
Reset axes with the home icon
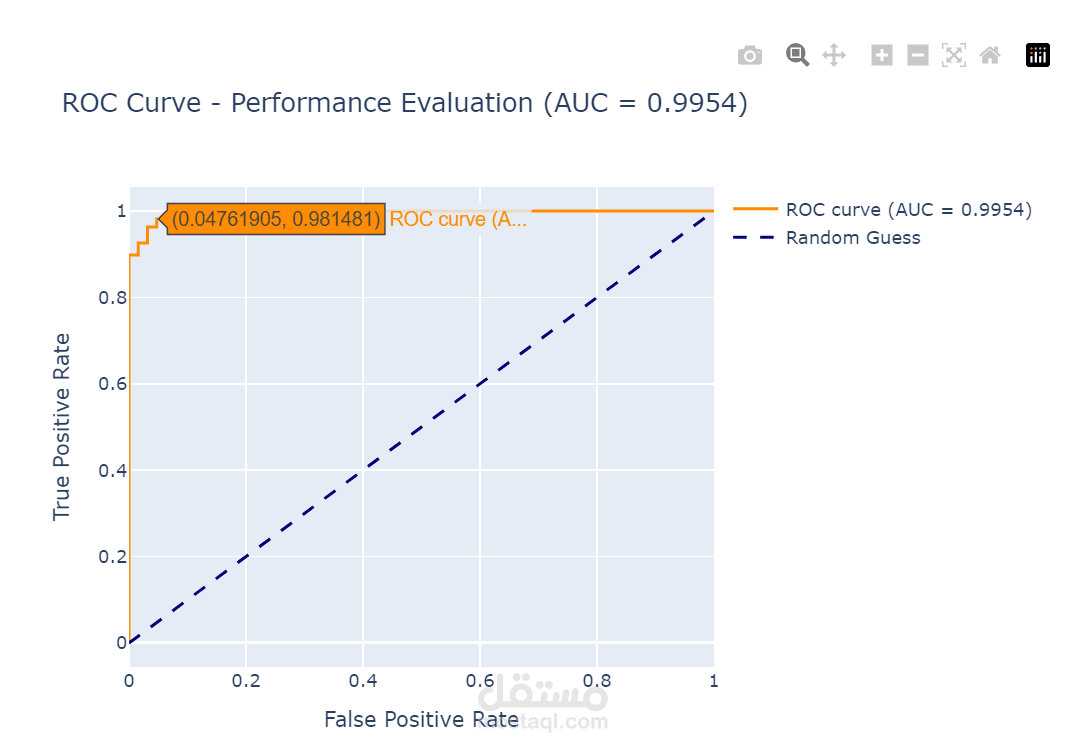990,55
